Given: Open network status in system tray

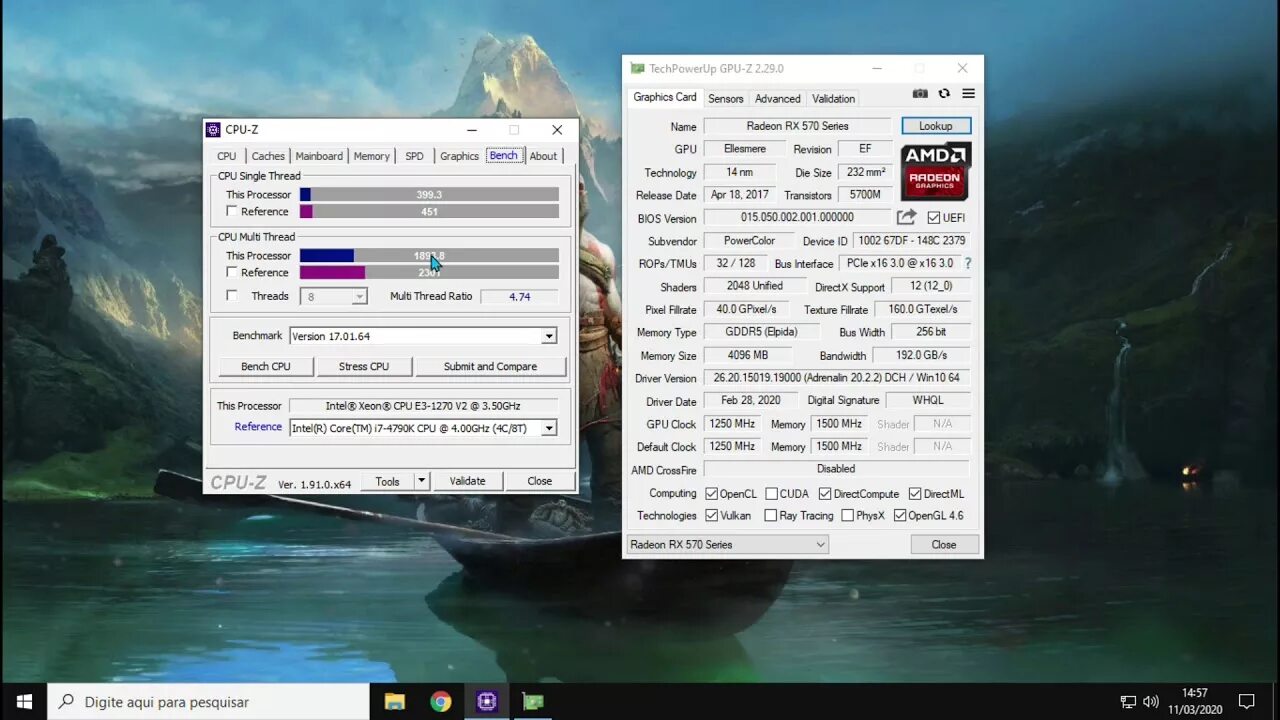Looking at the screenshot, I should point(1128,702).
